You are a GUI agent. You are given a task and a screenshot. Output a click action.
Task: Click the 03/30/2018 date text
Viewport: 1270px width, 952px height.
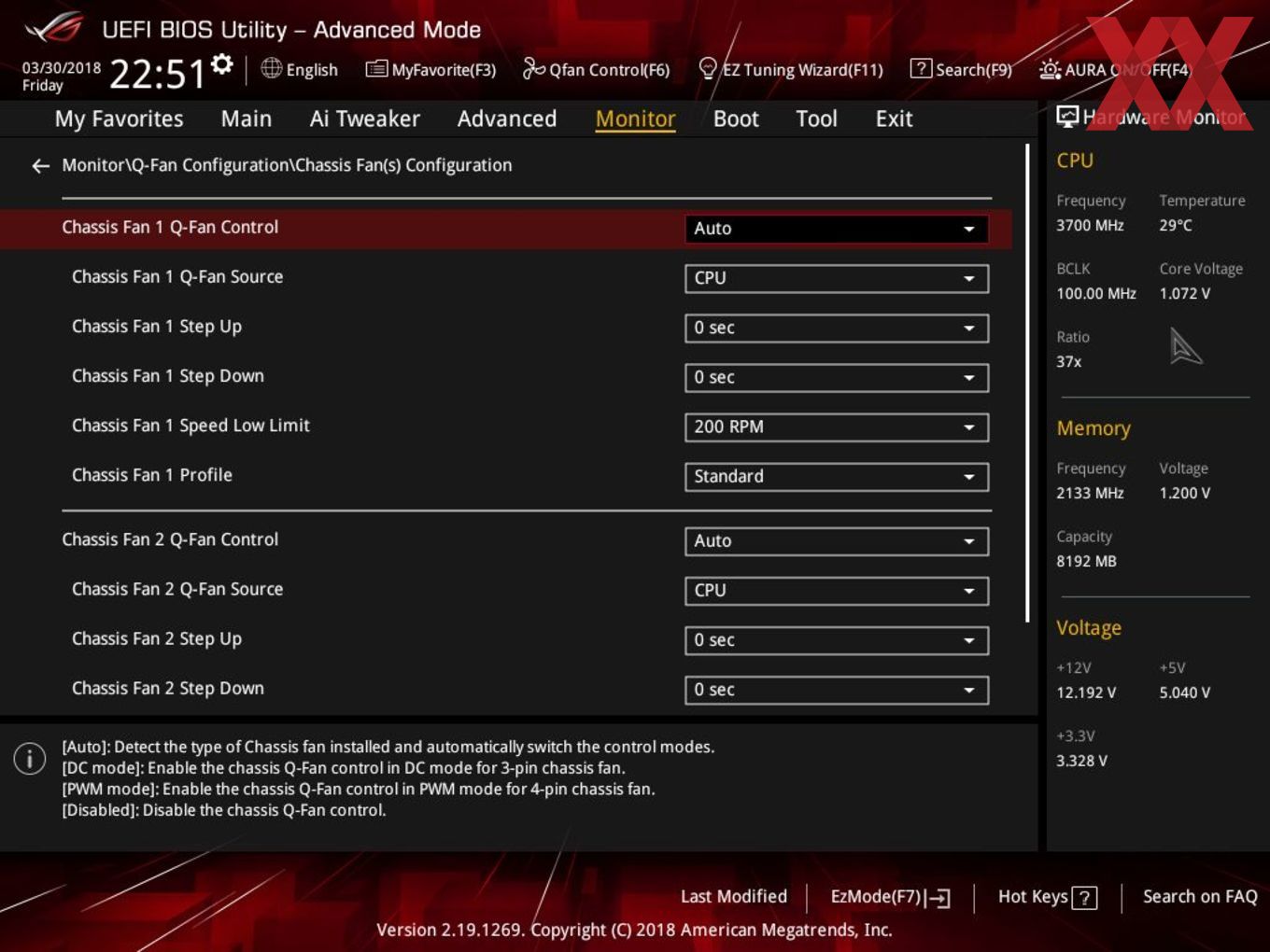click(x=62, y=68)
